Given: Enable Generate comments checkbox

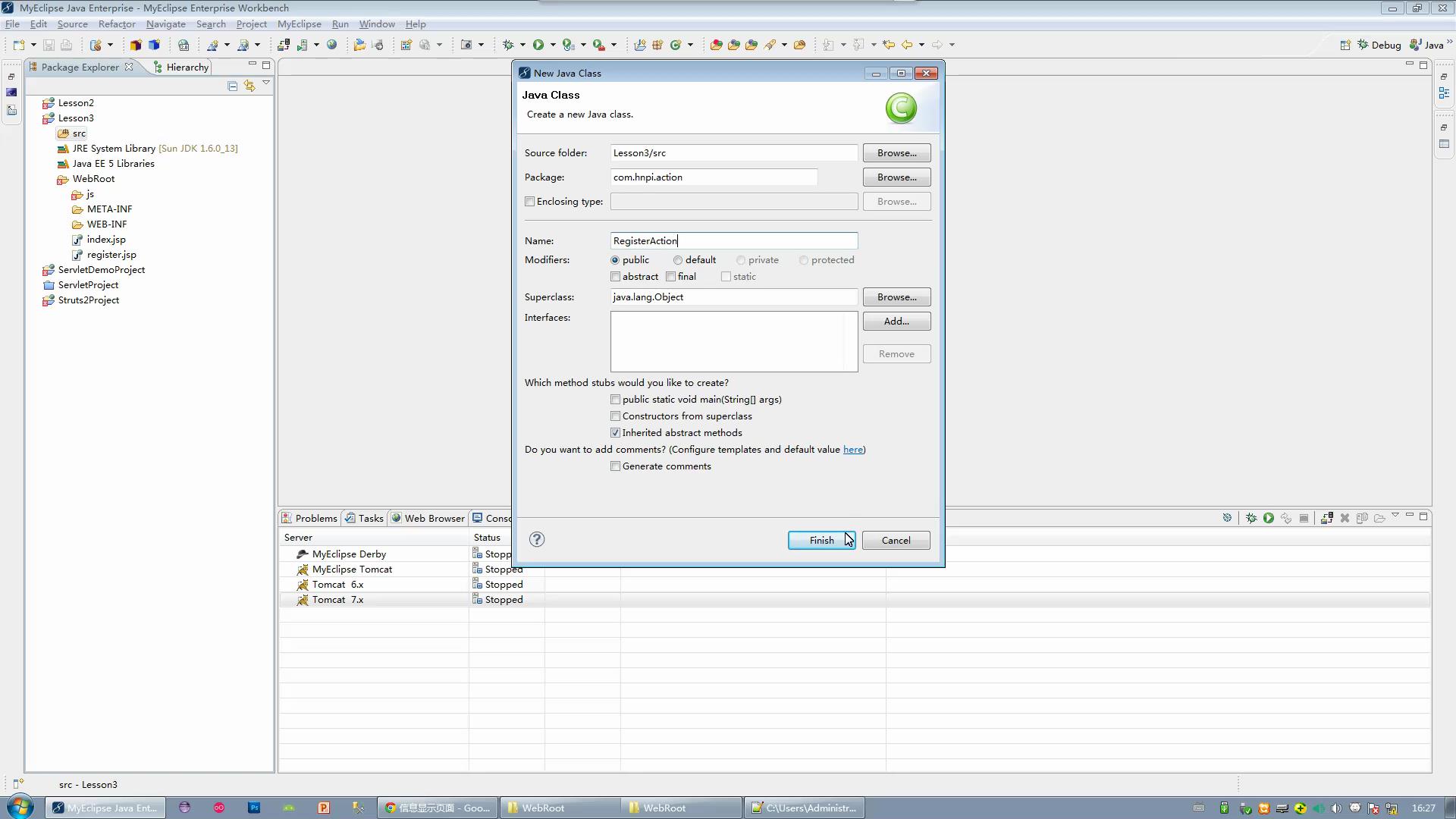Looking at the screenshot, I should tap(616, 466).
